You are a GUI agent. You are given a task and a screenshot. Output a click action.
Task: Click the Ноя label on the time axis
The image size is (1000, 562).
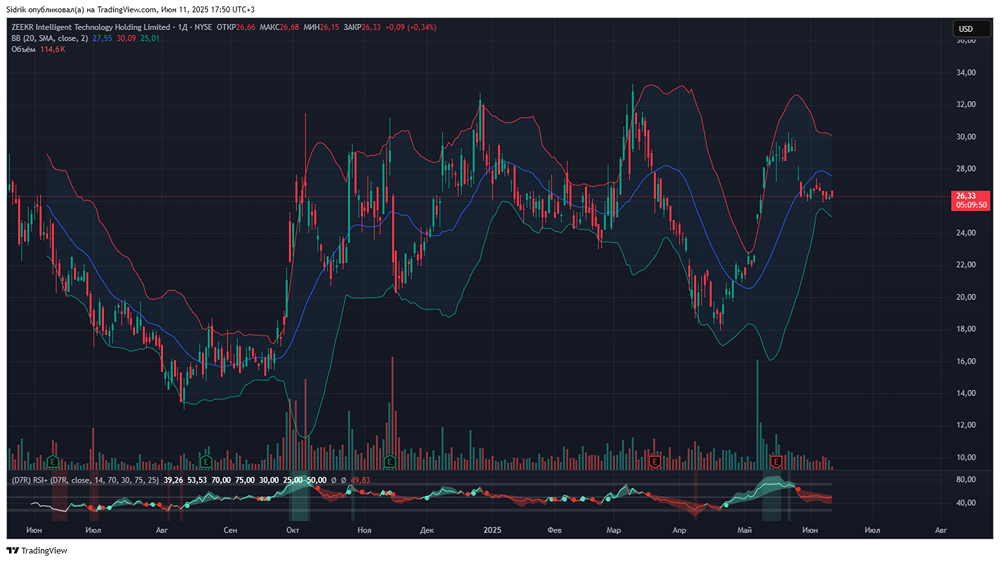tap(364, 530)
